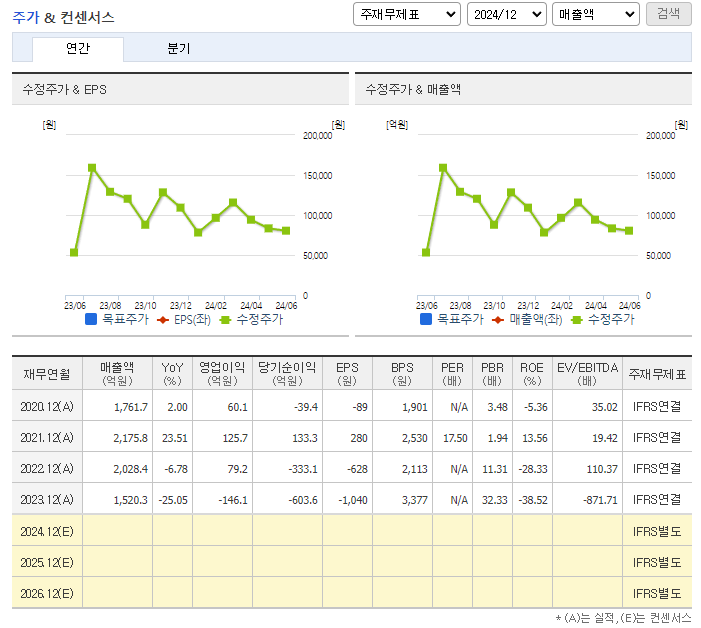Open the 주재무제표 dropdown
Viewport: 701px width, 628px height.
(x=406, y=14)
